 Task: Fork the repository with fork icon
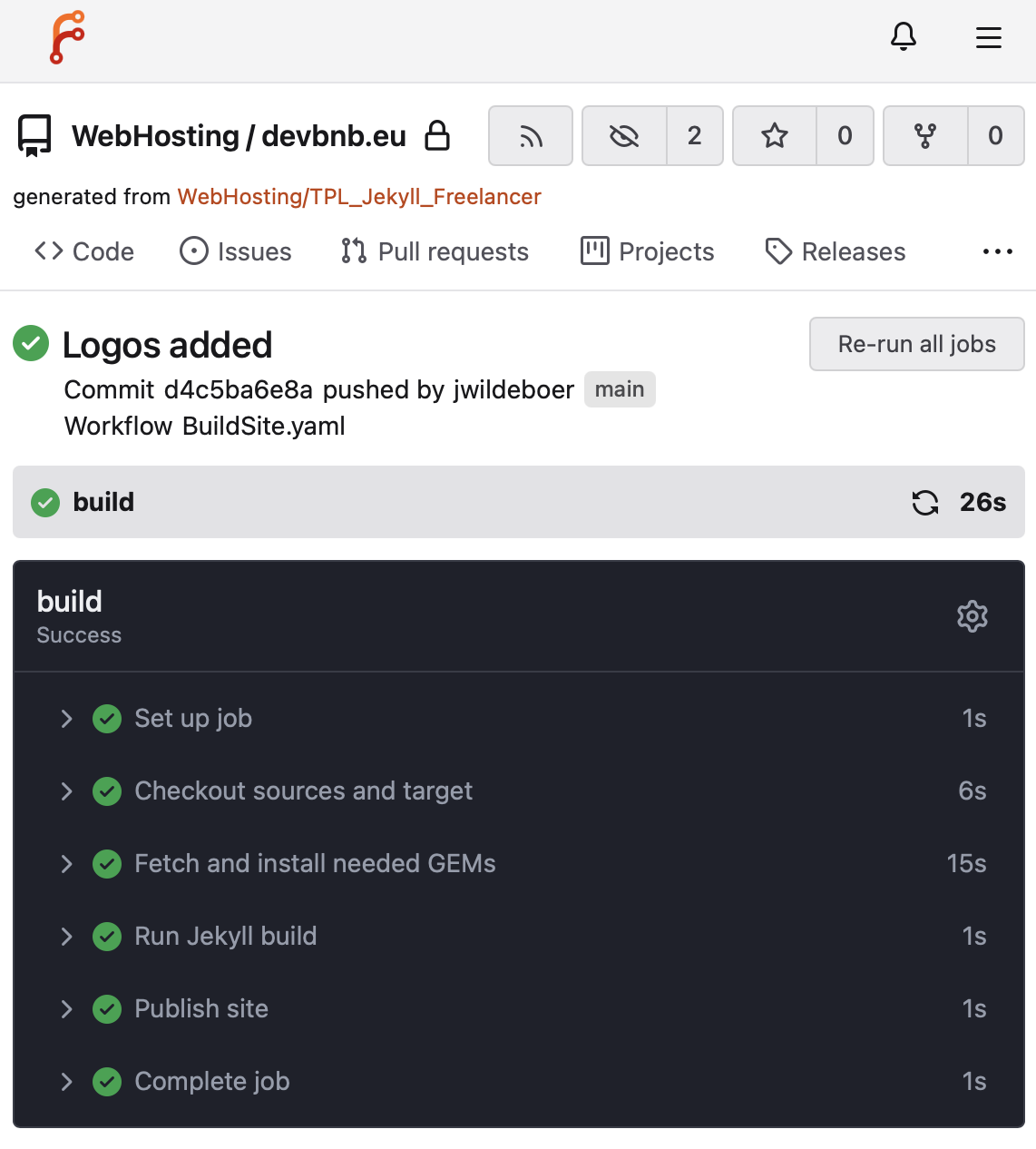[x=925, y=136]
